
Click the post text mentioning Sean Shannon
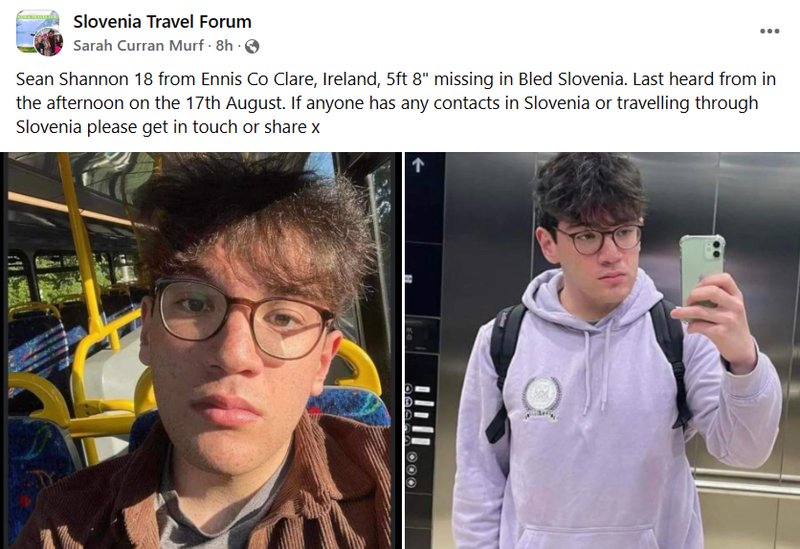pyautogui.click(x=396, y=103)
